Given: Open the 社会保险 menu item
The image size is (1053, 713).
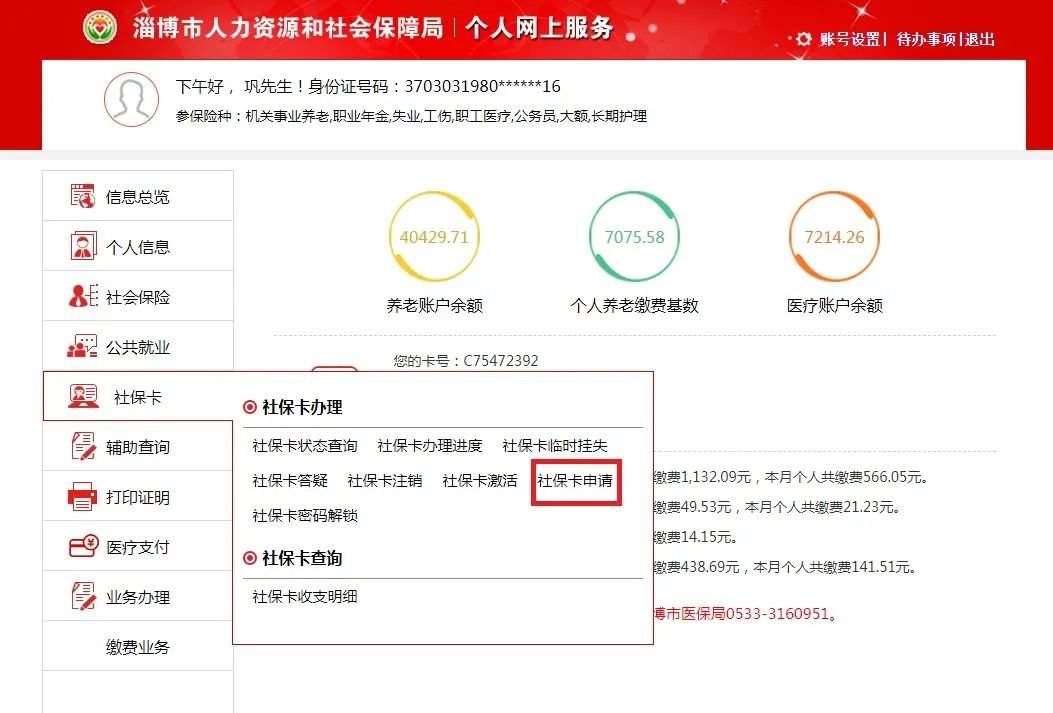Looking at the screenshot, I should (138, 296).
